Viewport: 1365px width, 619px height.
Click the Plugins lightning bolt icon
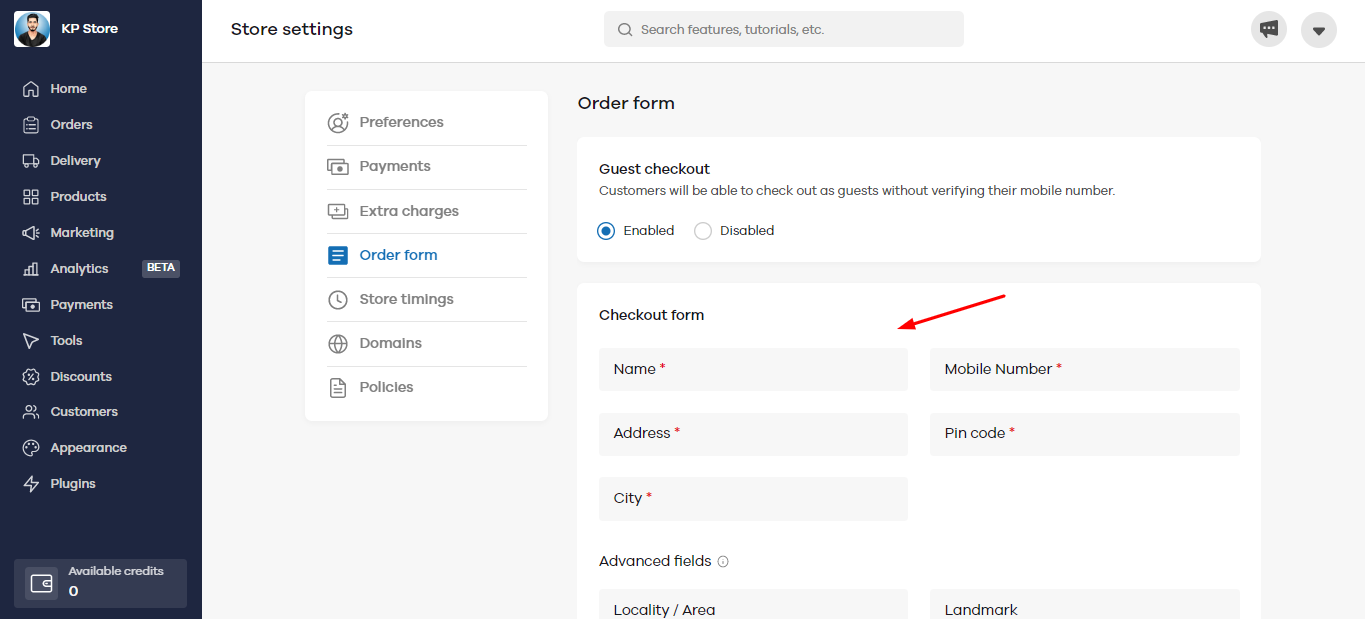[31, 484]
